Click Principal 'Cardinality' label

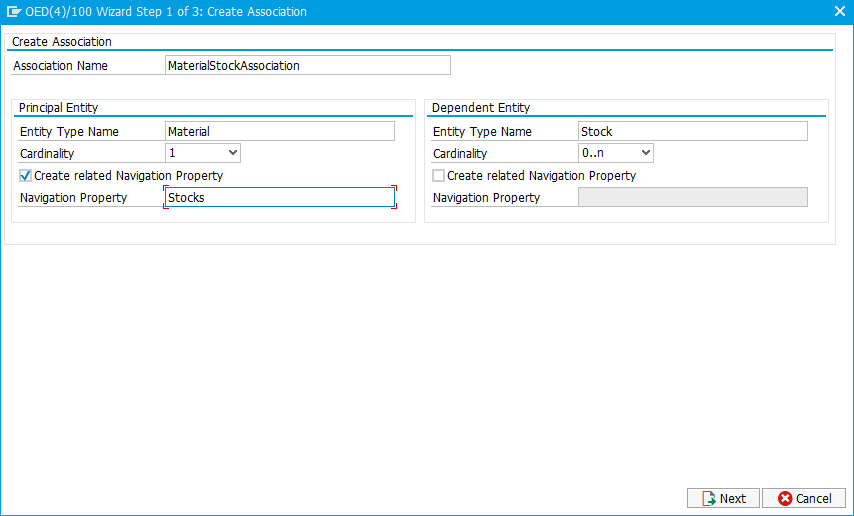(47, 153)
